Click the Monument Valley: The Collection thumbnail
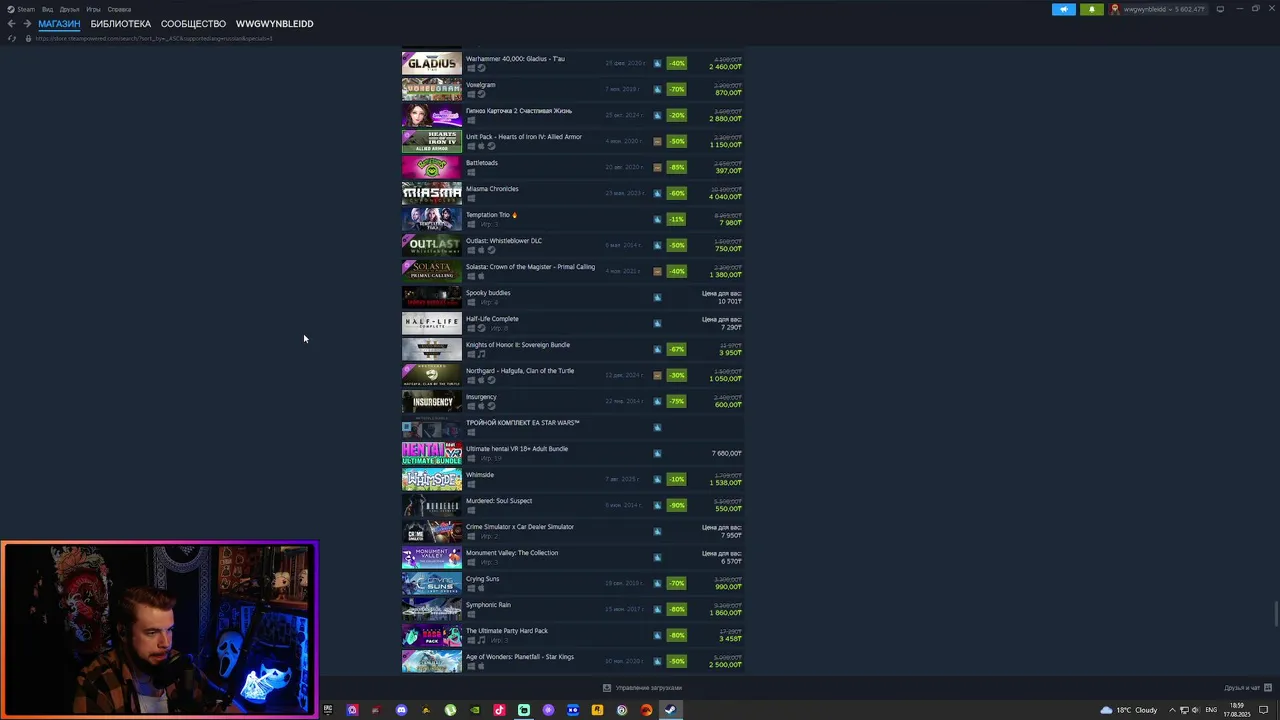 [x=432, y=557]
